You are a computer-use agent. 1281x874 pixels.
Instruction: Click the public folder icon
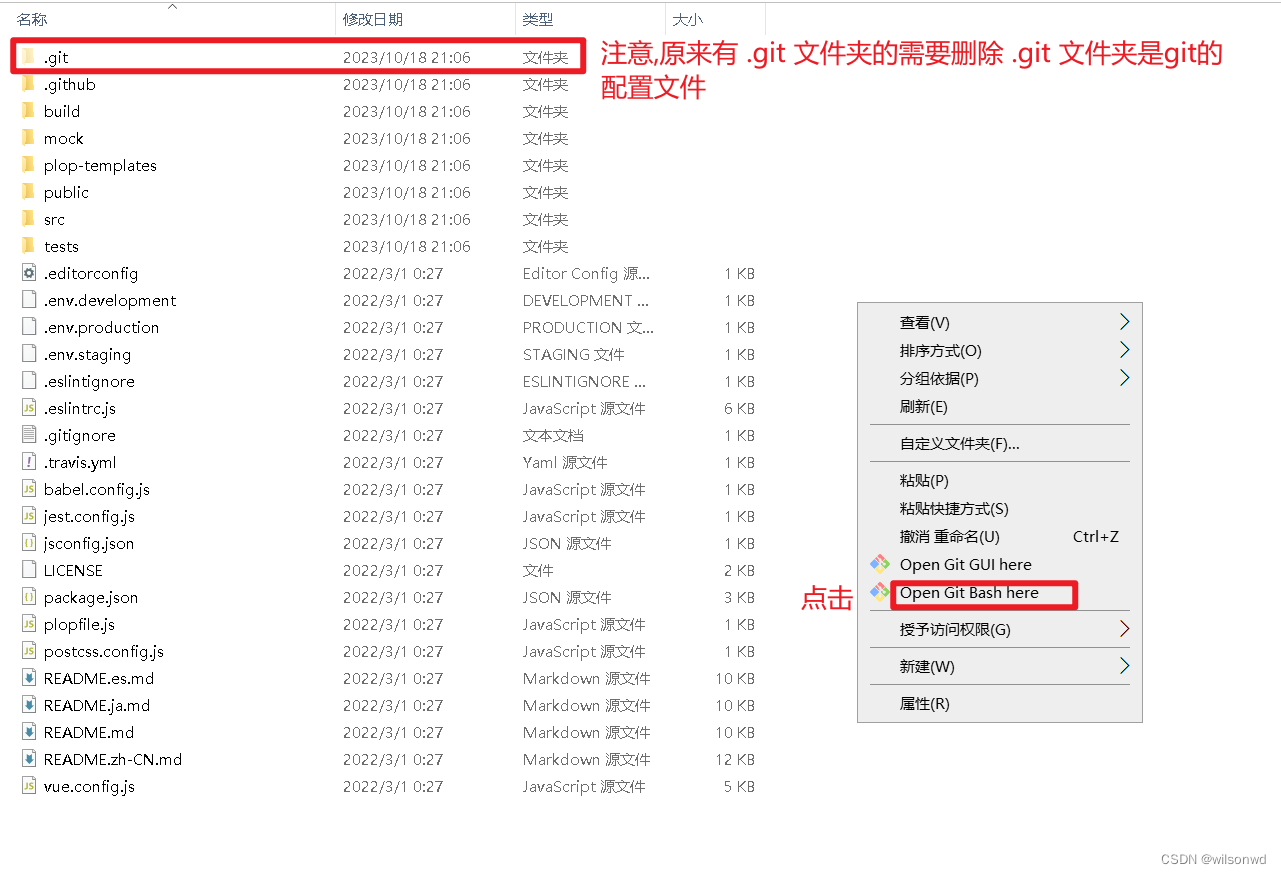(28, 192)
